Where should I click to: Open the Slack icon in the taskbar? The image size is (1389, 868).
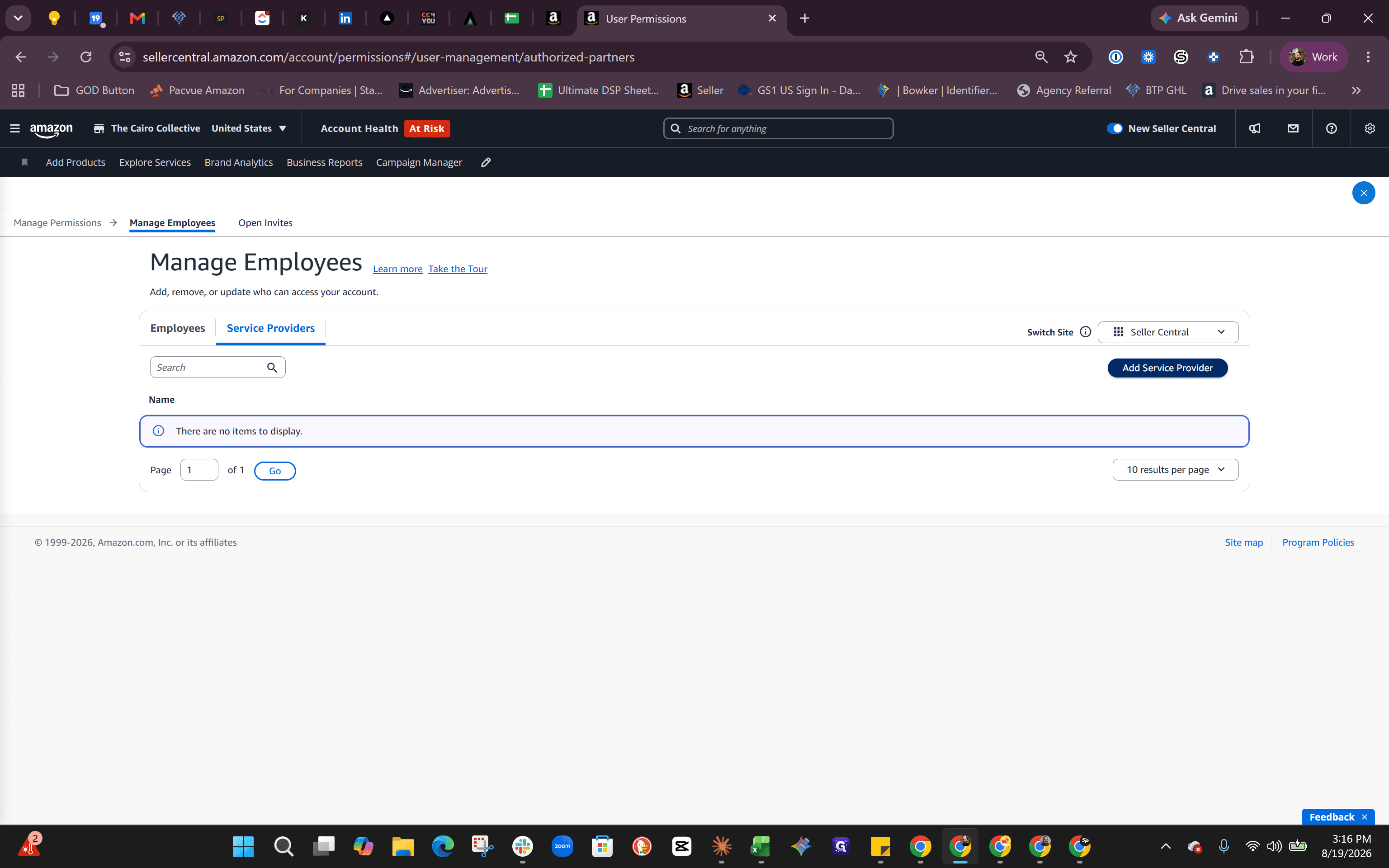click(x=522, y=846)
